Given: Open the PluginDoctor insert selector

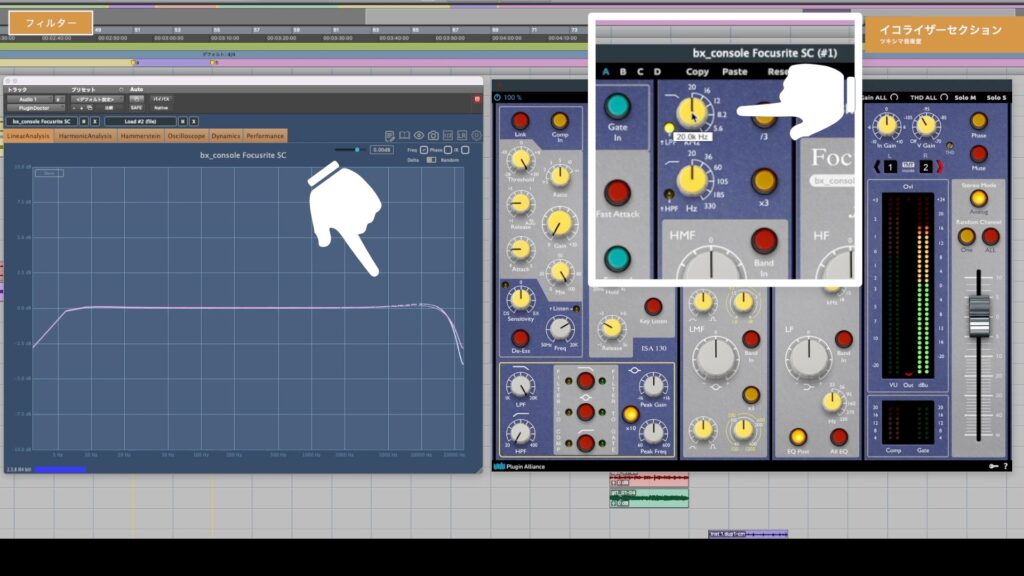Looking at the screenshot, I should pos(35,108).
